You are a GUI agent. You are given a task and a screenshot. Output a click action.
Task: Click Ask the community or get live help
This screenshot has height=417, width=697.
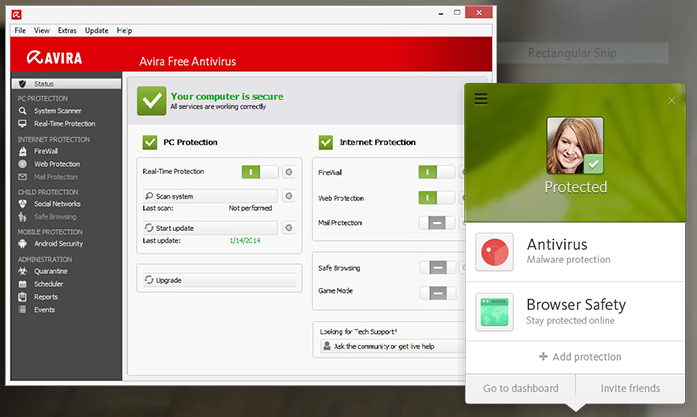[x=391, y=346]
